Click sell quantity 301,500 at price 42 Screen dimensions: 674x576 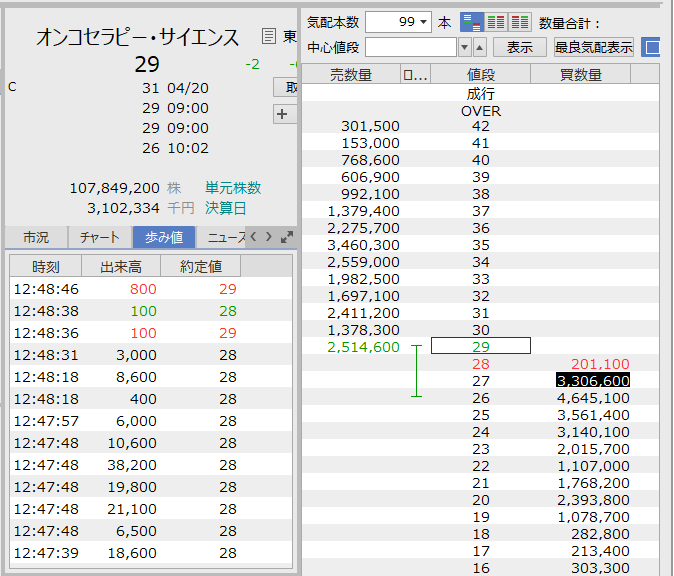(370, 126)
